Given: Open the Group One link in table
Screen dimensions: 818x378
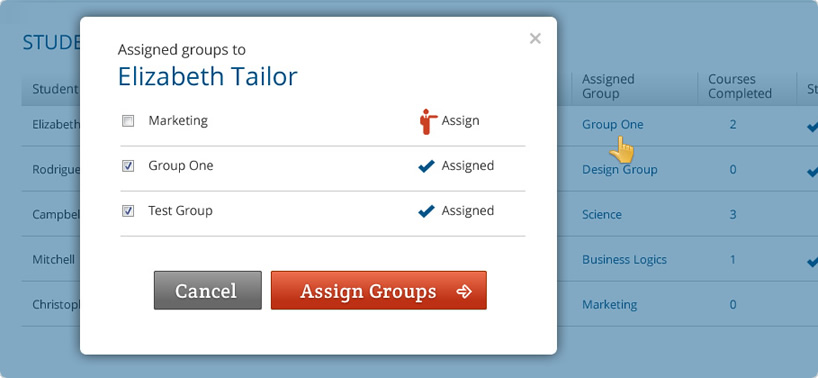Looking at the screenshot, I should (x=612, y=125).
